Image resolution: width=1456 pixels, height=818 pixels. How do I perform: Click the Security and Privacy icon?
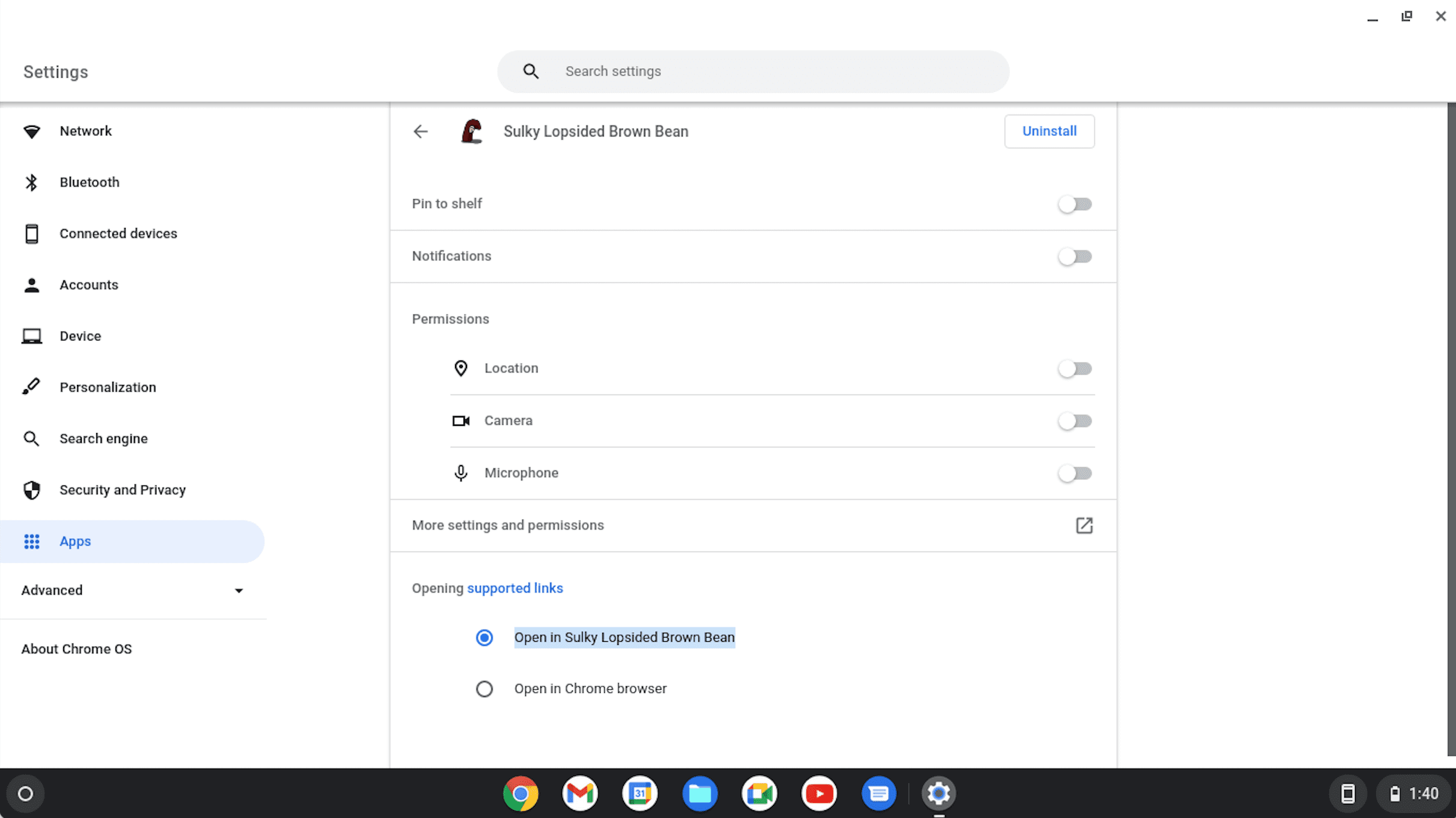[x=31, y=490]
